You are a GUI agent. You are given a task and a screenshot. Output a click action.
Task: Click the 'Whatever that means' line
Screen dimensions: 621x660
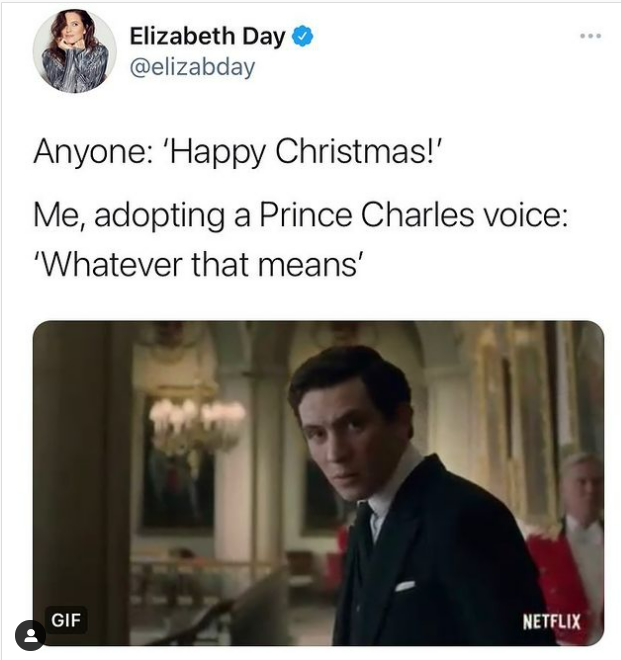198,265
